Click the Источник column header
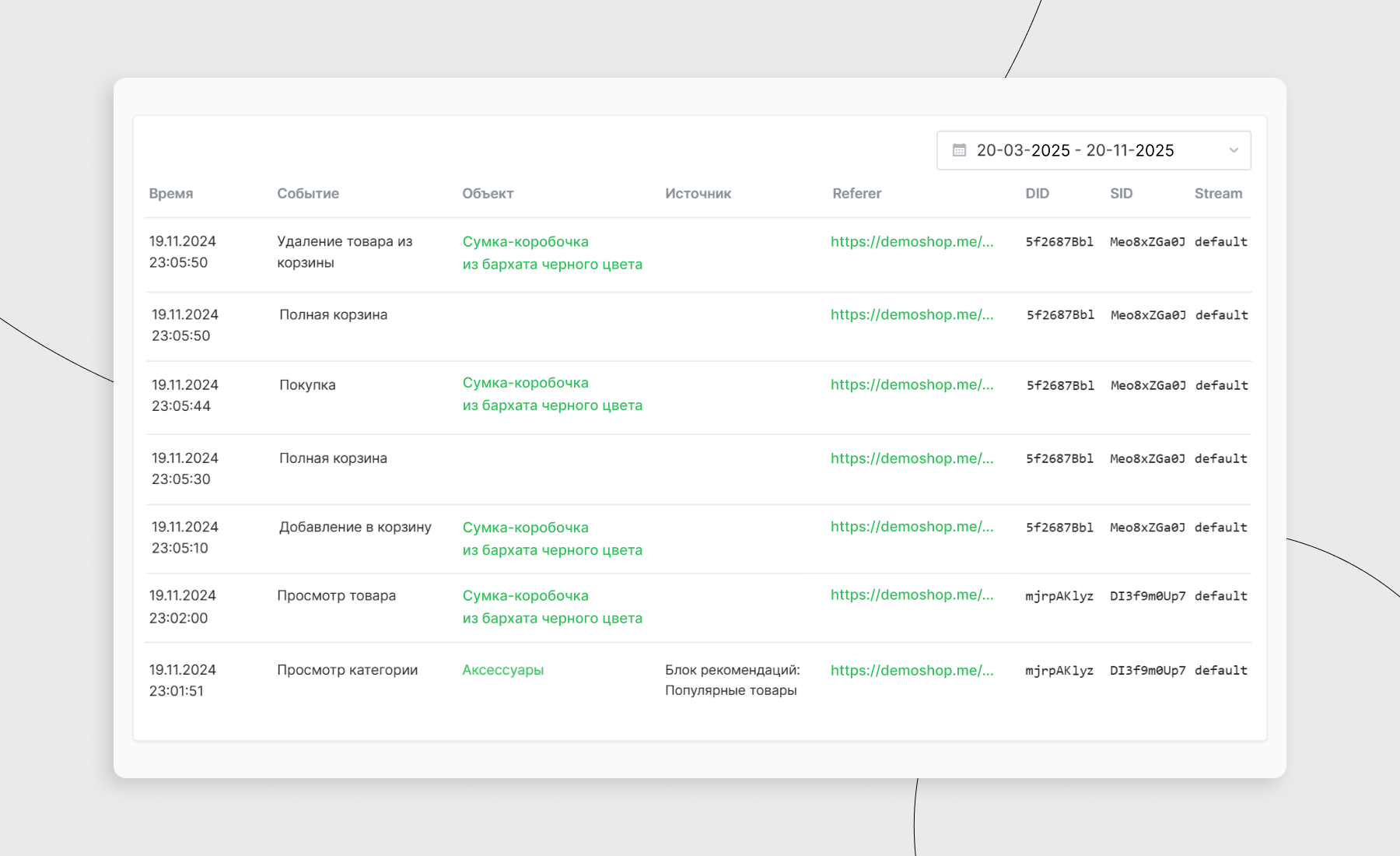The width and height of the screenshot is (1400, 856). 698,194
